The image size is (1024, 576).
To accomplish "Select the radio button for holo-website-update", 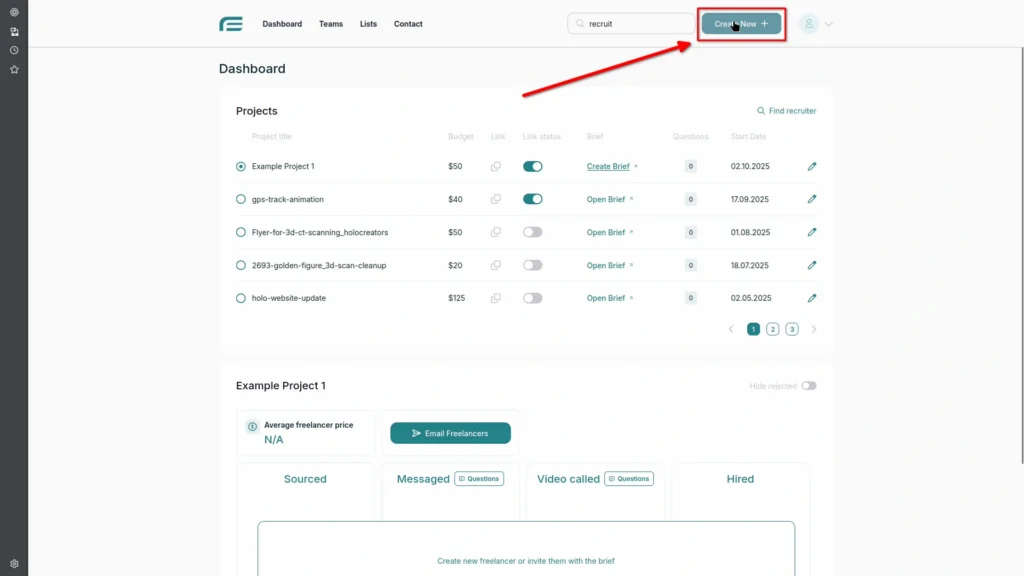I will point(240,297).
